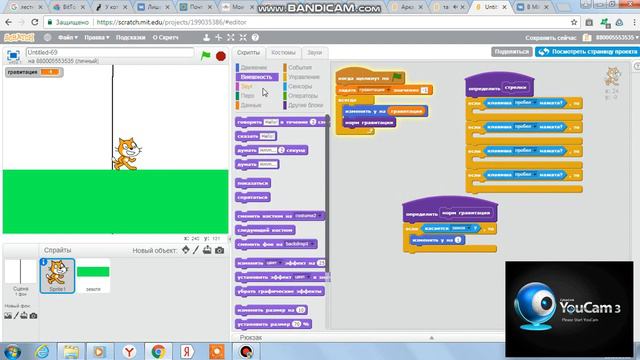Open Sprite1 info with the blue i icon
The image size is (640, 360).
[44, 262]
